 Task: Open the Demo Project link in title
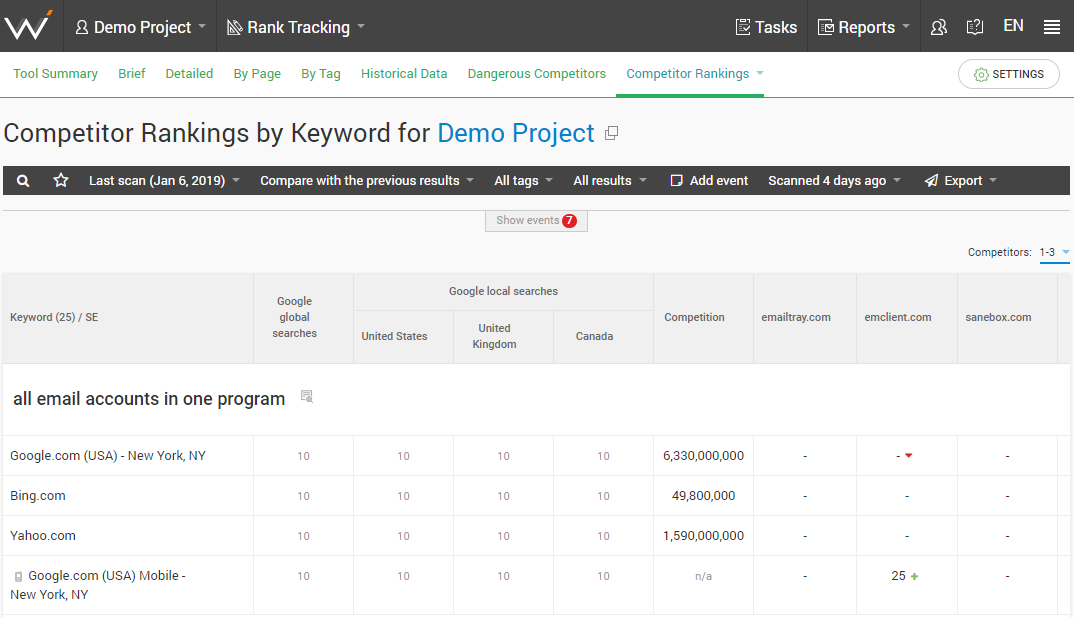[x=516, y=133]
